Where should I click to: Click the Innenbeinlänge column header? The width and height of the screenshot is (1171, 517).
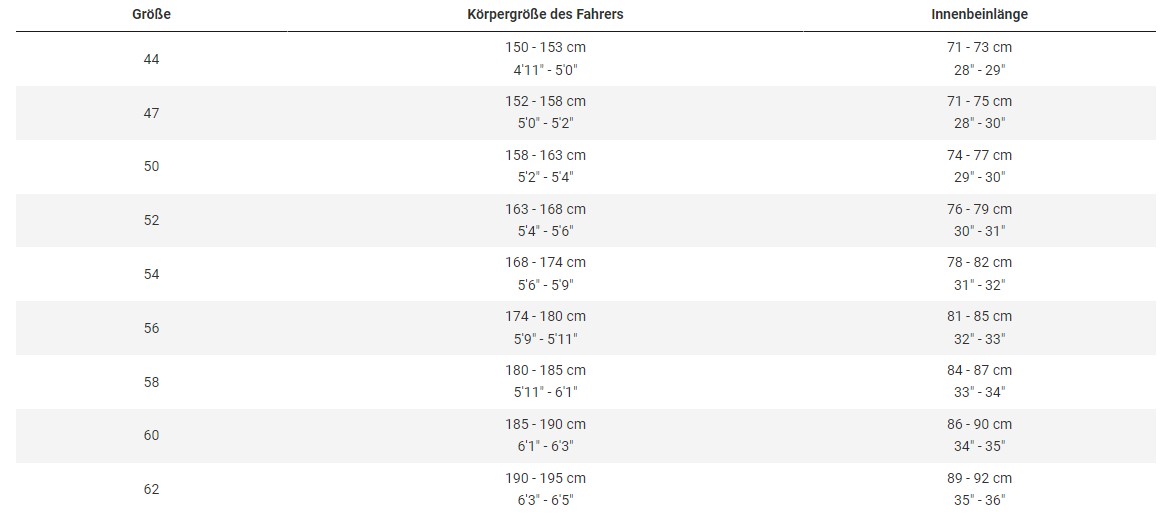coord(979,15)
